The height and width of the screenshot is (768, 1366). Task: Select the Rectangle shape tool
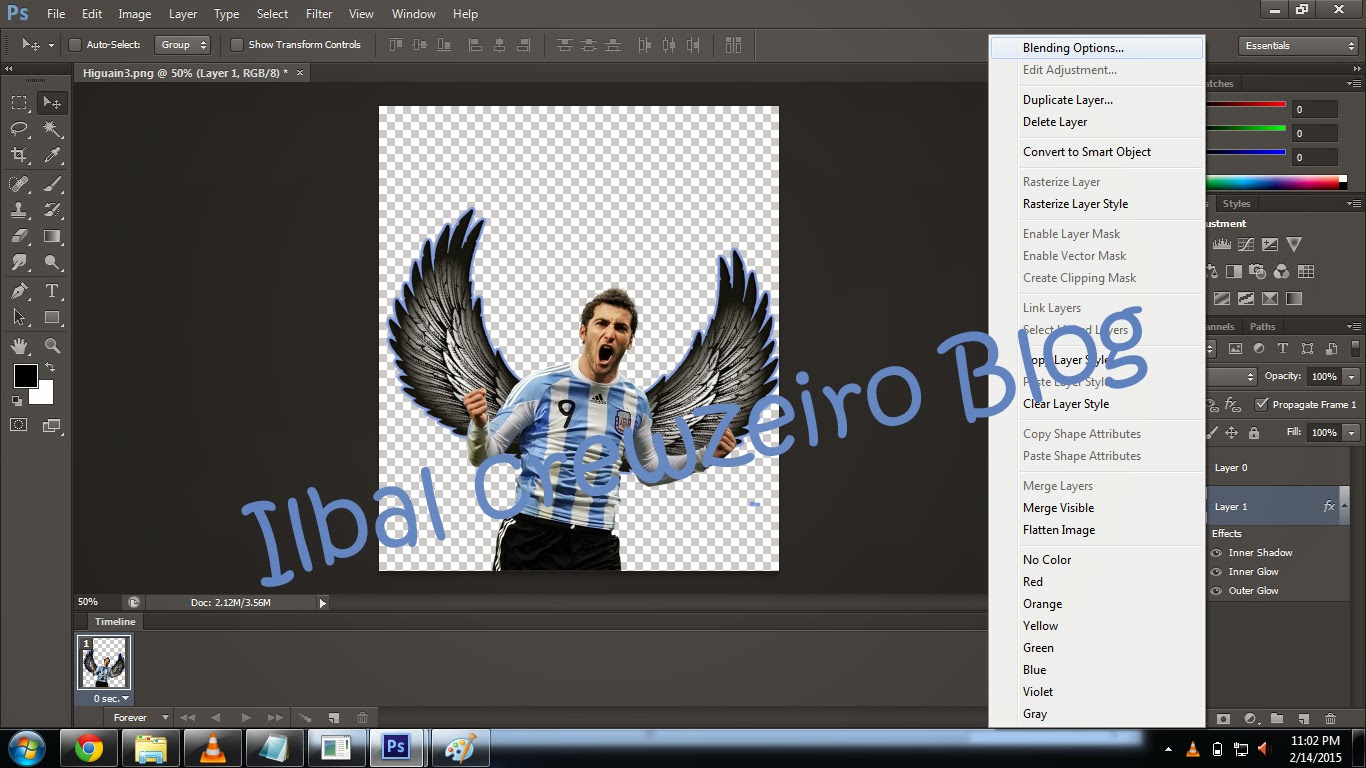click(x=52, y=318)
